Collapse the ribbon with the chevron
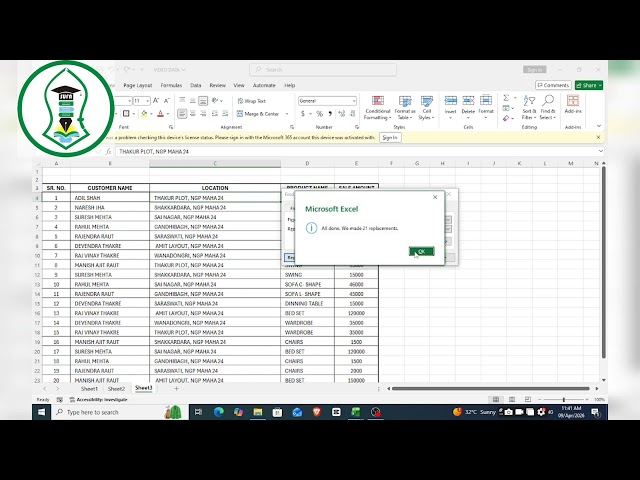 point(599,126)
